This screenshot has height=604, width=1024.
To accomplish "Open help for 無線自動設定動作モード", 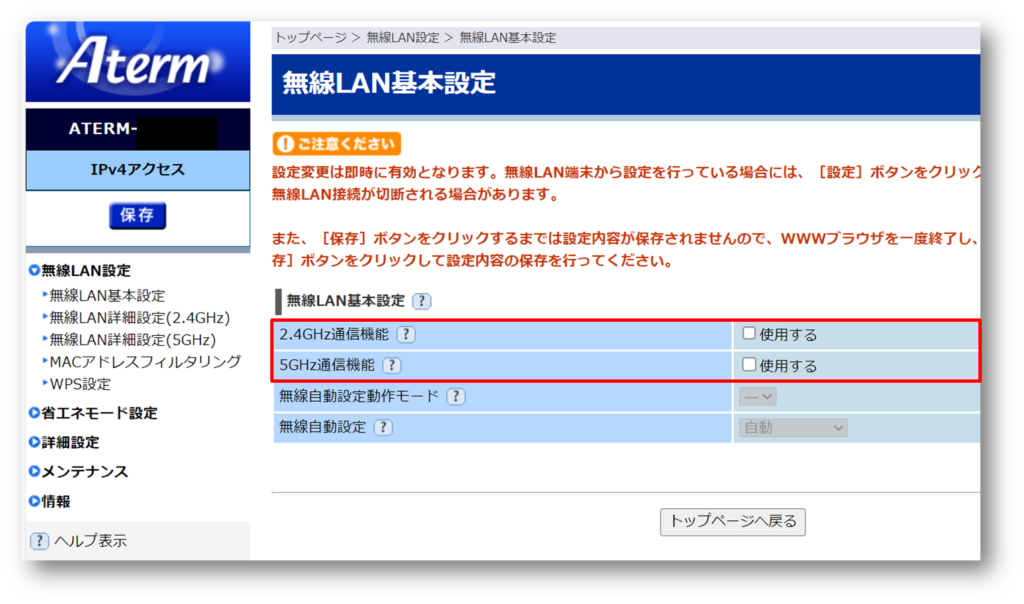I will (x=455, y=396).
